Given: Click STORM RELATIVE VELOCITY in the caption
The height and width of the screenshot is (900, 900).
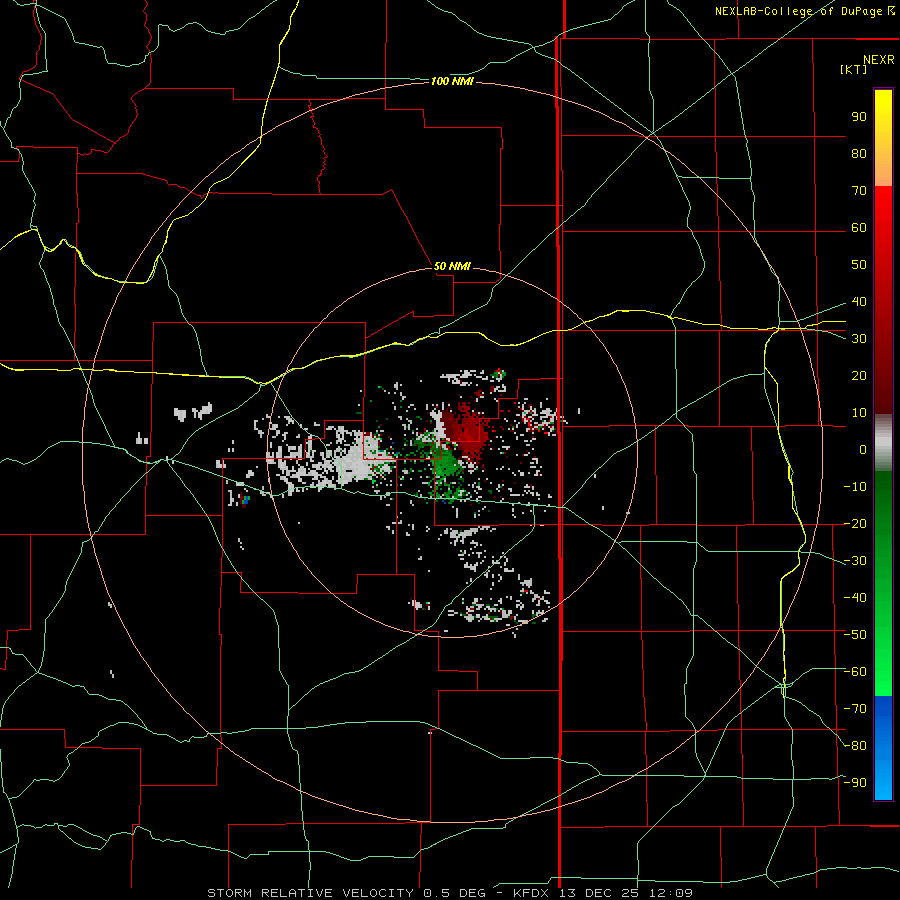Looking at the screenshot, I should coord(310,893).
